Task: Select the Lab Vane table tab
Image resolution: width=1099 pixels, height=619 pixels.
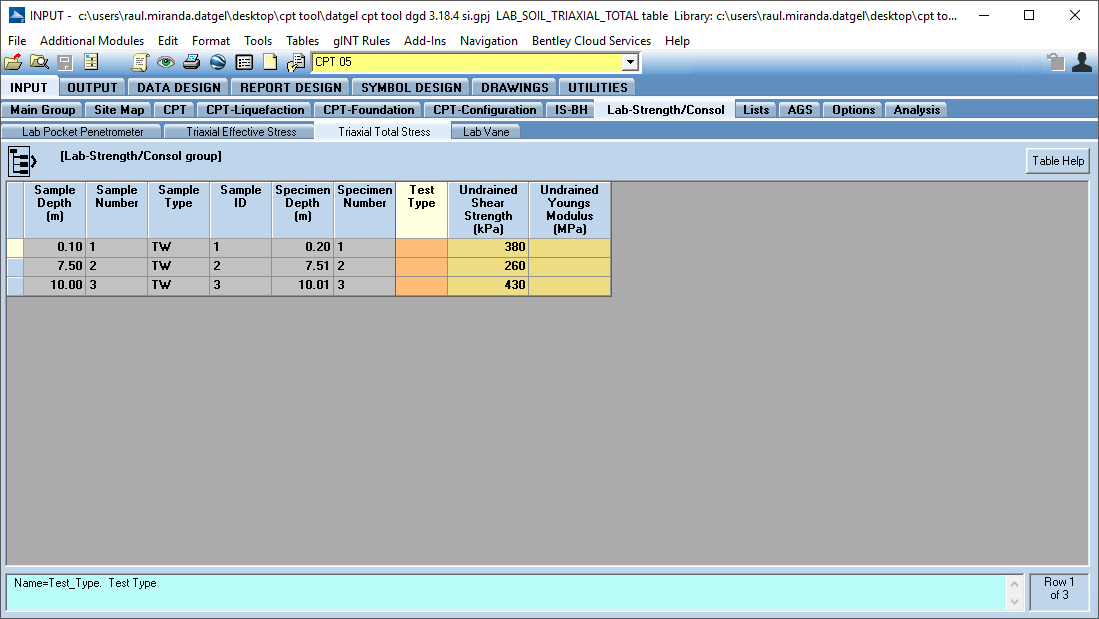Action: [x=485, y=132]
